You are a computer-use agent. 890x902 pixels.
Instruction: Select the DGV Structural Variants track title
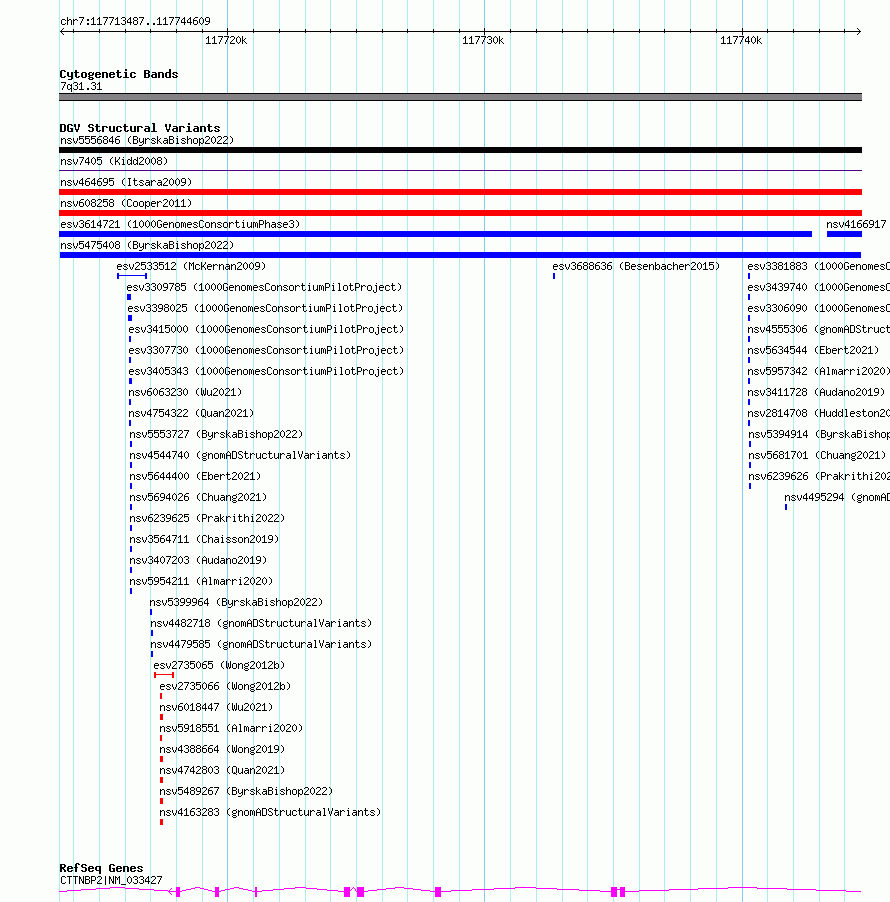(140, 128)
